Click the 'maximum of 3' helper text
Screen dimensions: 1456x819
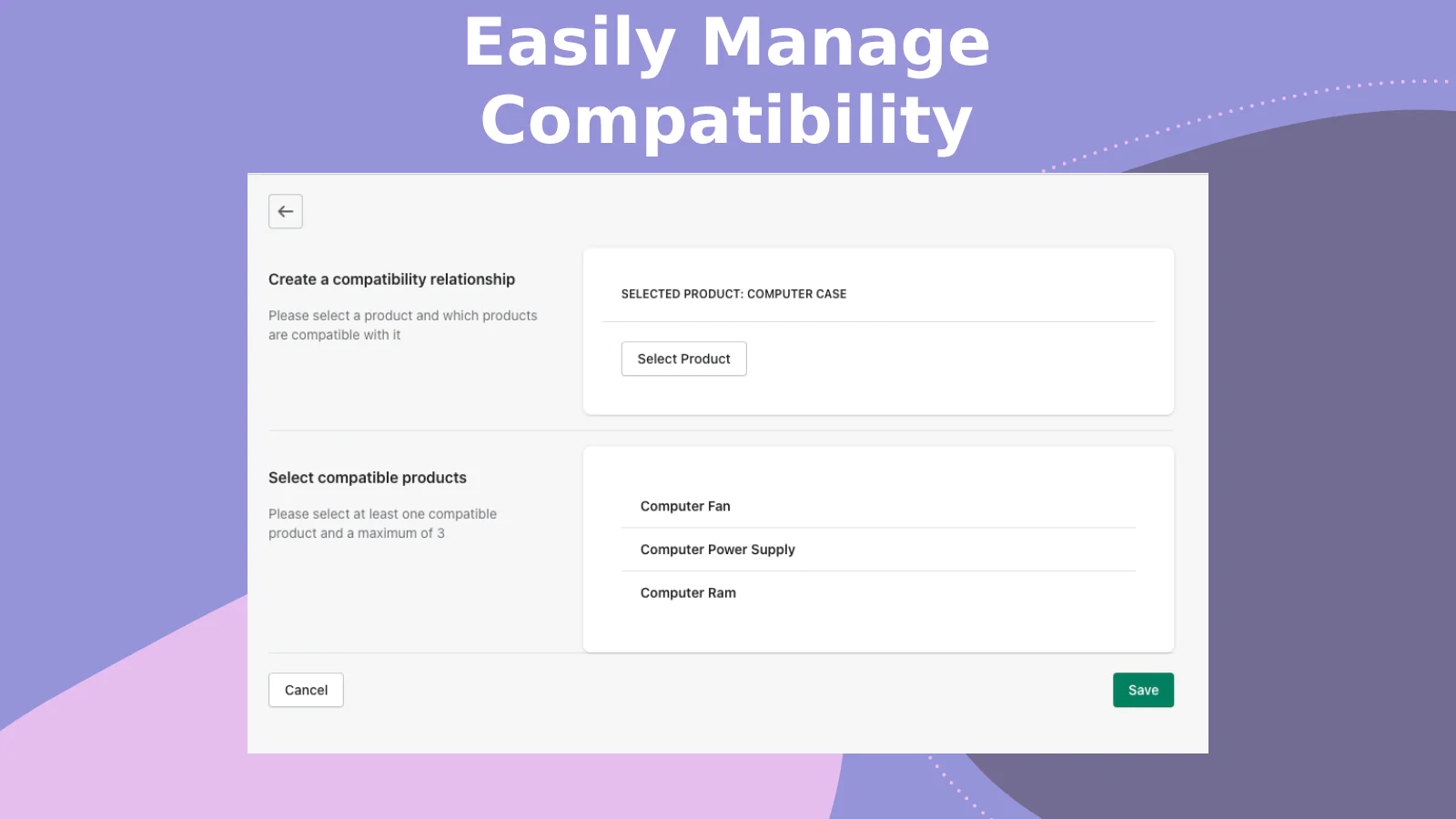click(382, 523)
